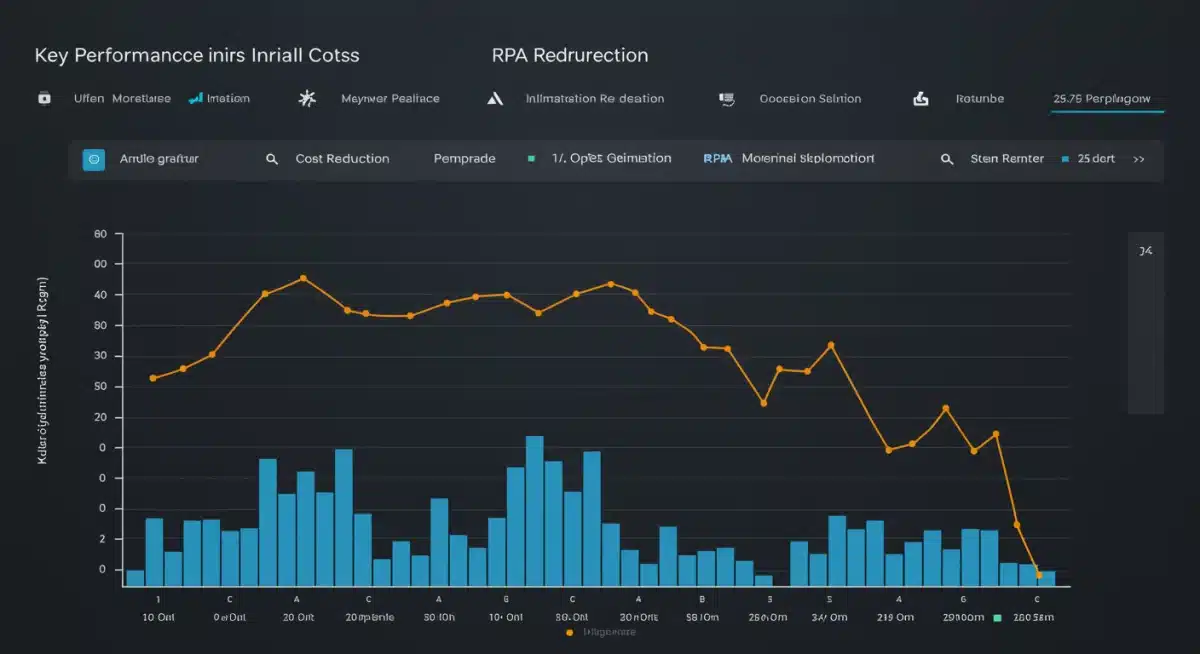Open the Imation trending chart icon
The height and width of the screenshot is (654, 1200).
pyautogui.click(x=194, y=98)
